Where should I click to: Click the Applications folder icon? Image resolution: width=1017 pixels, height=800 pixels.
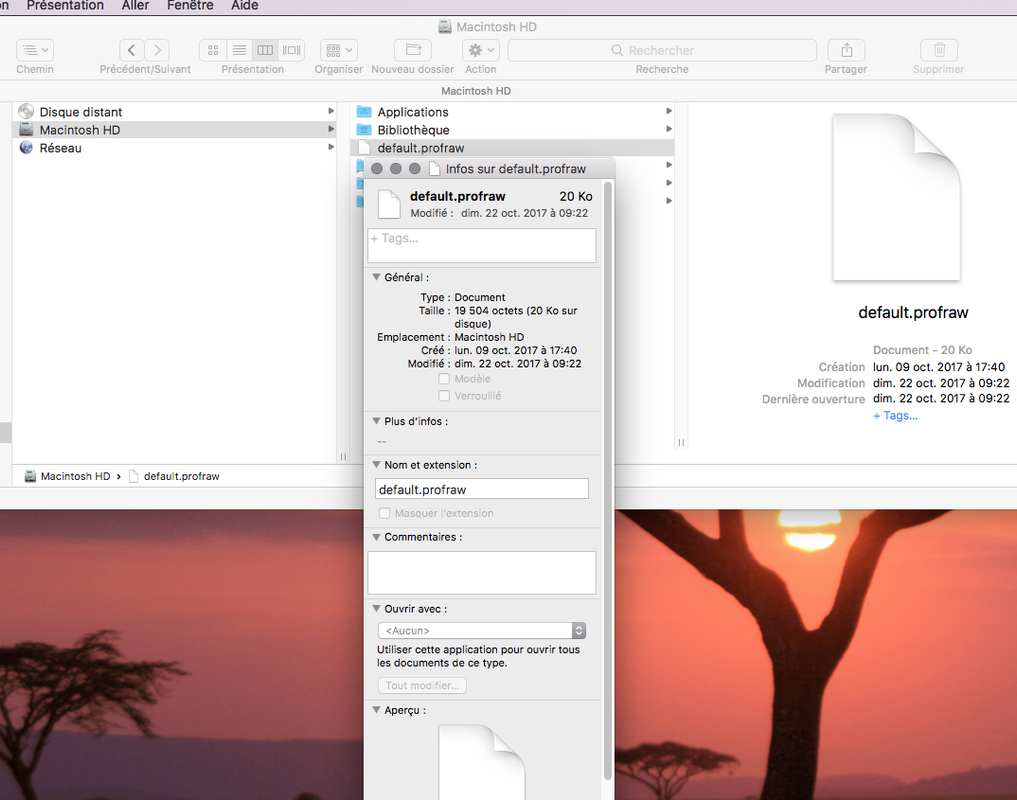364,112
